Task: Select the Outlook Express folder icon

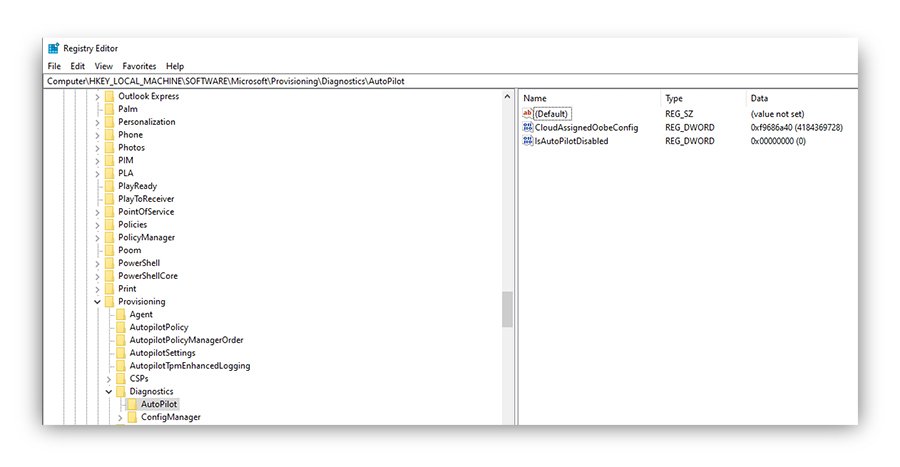Action: [109, 96]
